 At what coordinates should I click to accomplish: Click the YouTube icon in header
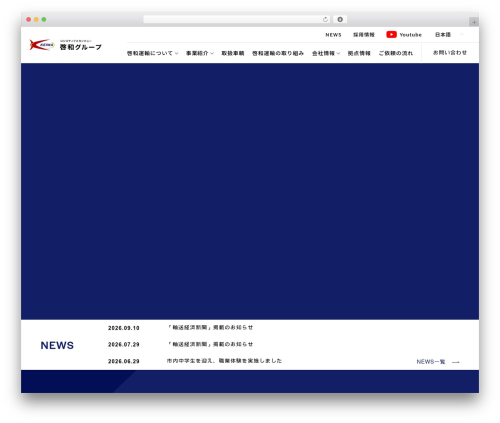[x=391, y=35]
